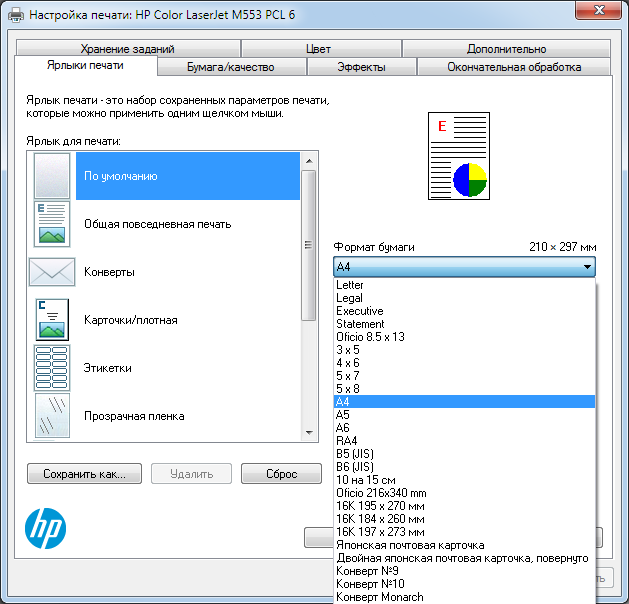Viewport: 629px width, 604px height.
Task: Choose Executive paper size
Action: pos(464,311)
